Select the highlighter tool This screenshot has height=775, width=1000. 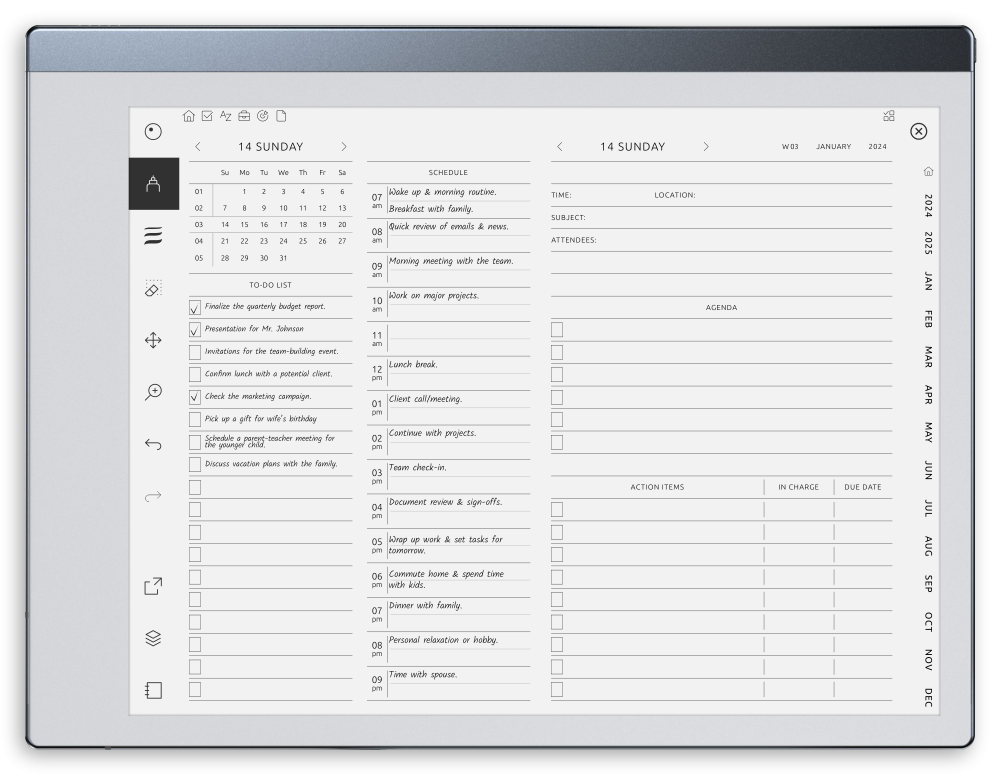pos(152,237)
